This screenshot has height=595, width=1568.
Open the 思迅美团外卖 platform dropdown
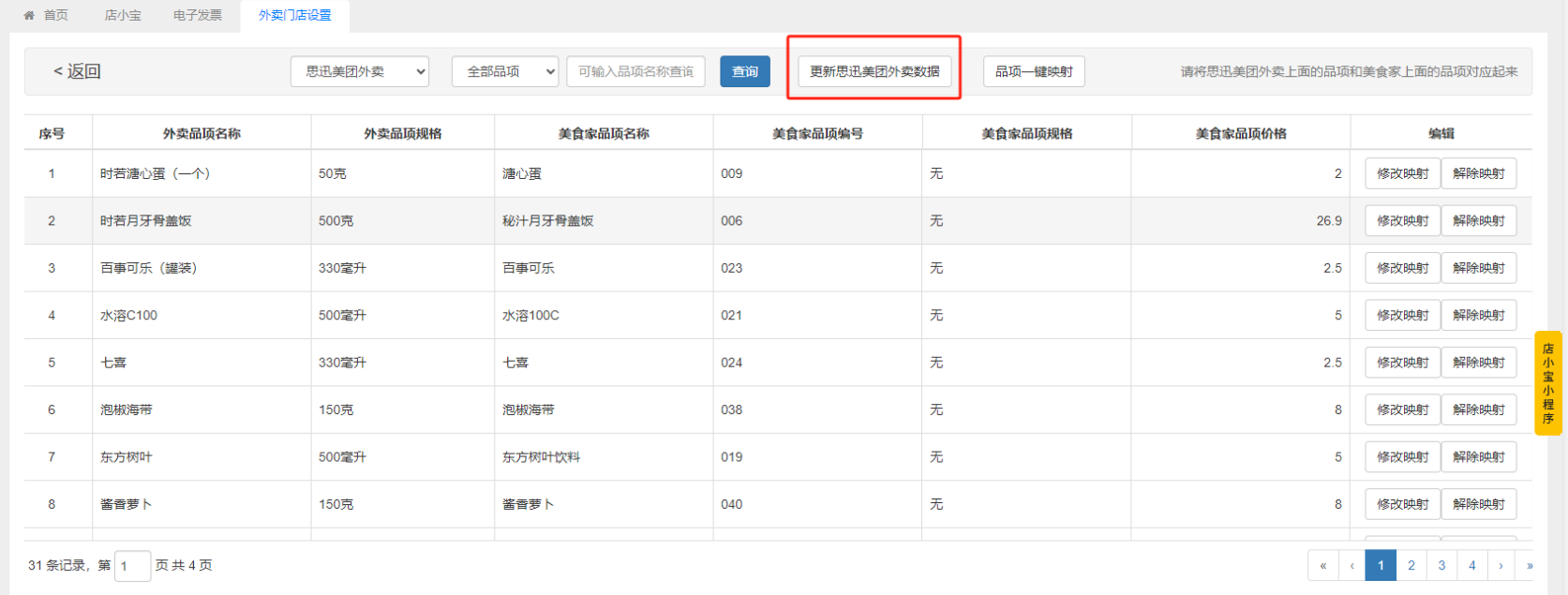pos(360,71)
